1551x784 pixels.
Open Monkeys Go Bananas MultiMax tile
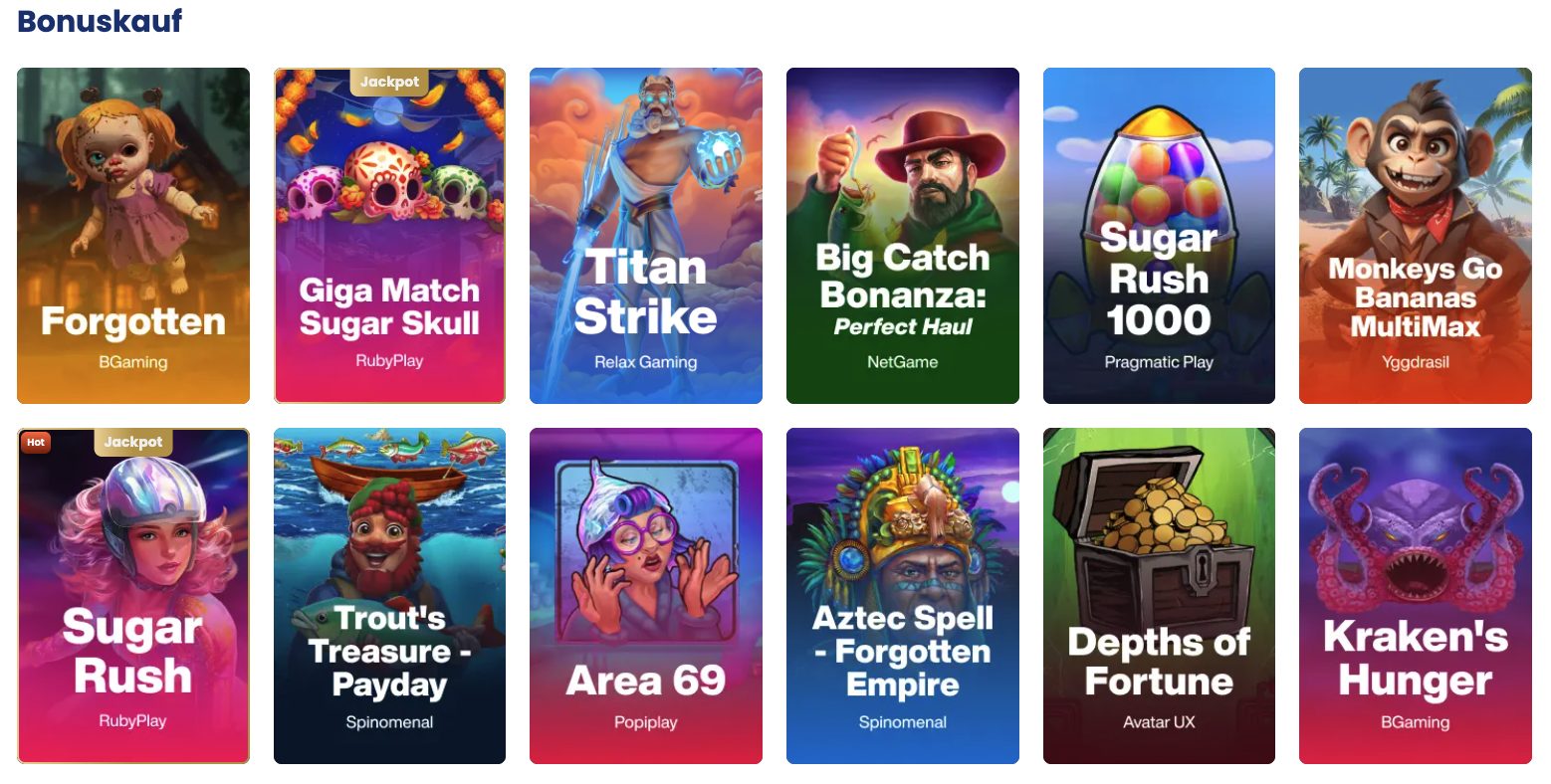(1416, 236)
